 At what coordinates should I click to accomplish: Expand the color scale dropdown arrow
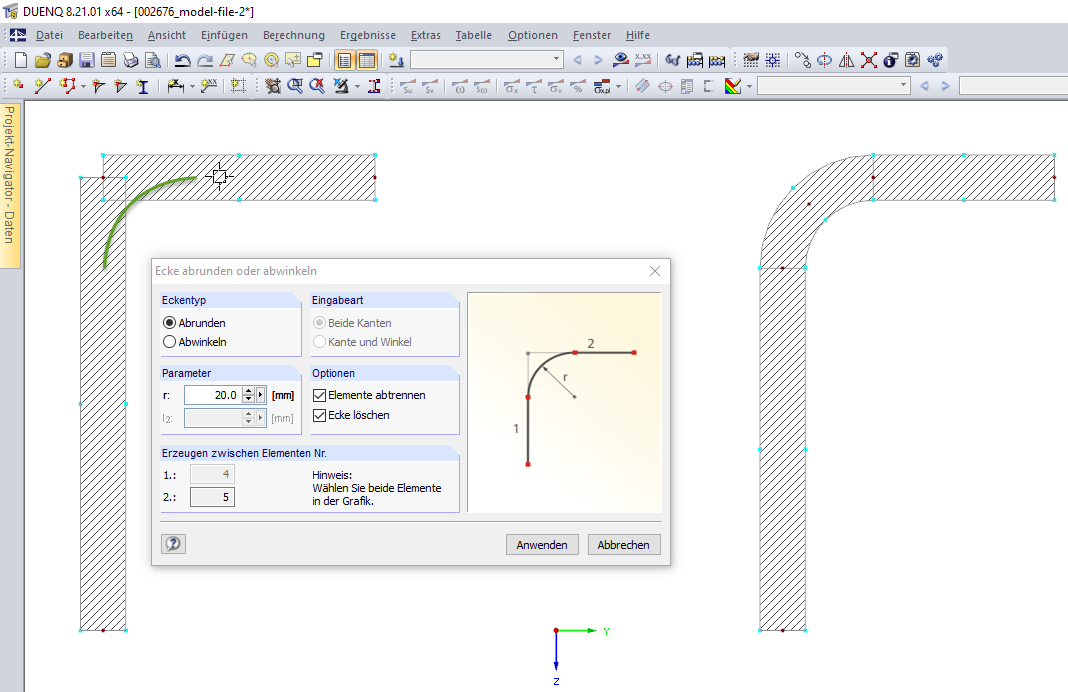pos(749,86)
